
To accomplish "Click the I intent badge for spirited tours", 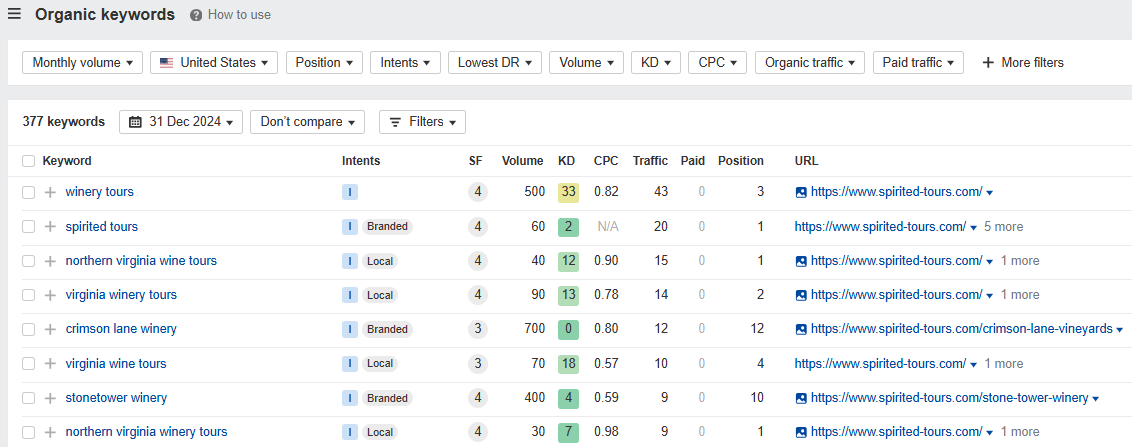I will 349,227.
